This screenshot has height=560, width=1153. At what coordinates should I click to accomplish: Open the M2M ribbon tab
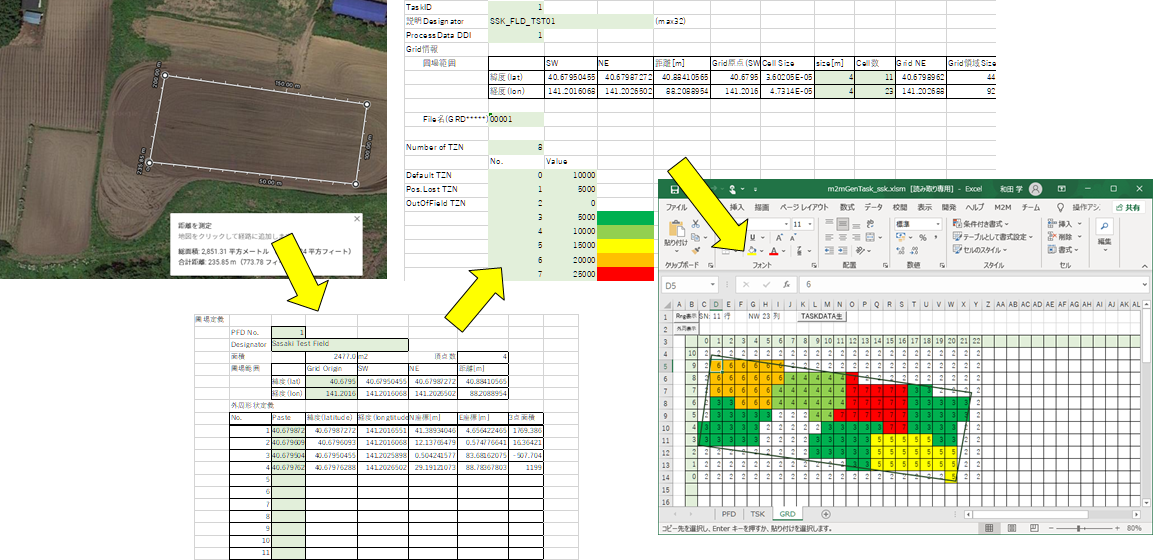[1002, 207]
